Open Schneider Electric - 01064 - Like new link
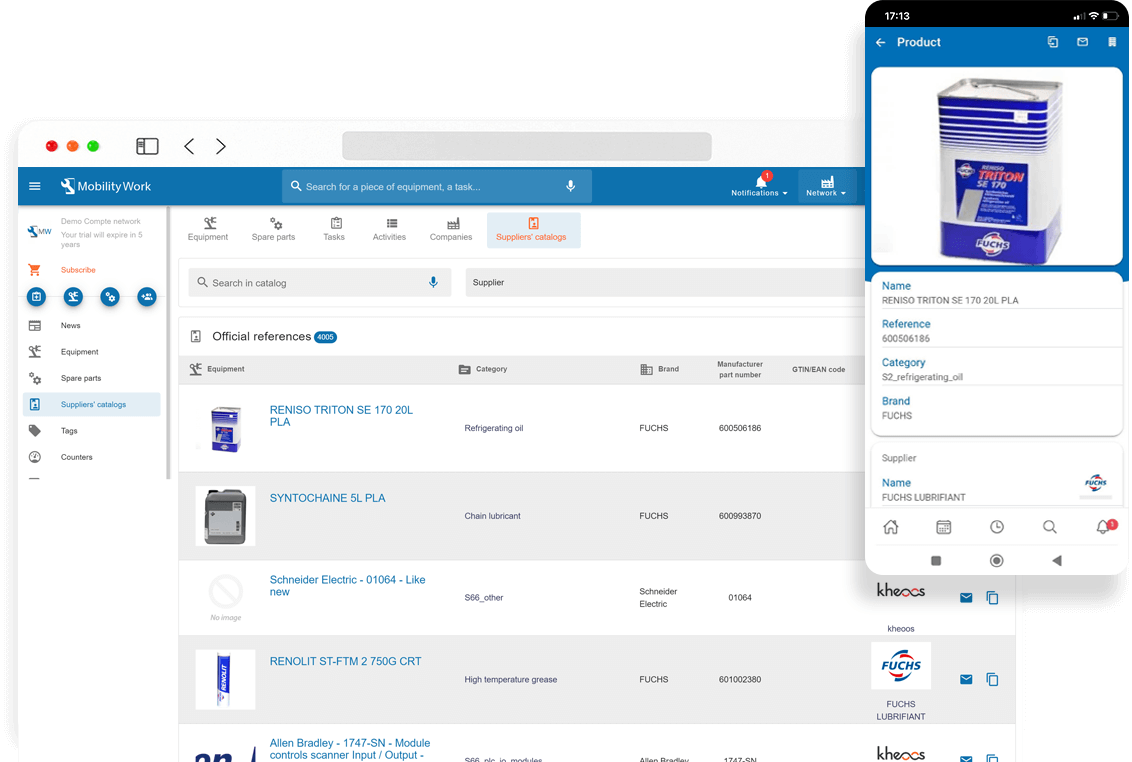Screen dimensions: 1132x762 [347, 586]
